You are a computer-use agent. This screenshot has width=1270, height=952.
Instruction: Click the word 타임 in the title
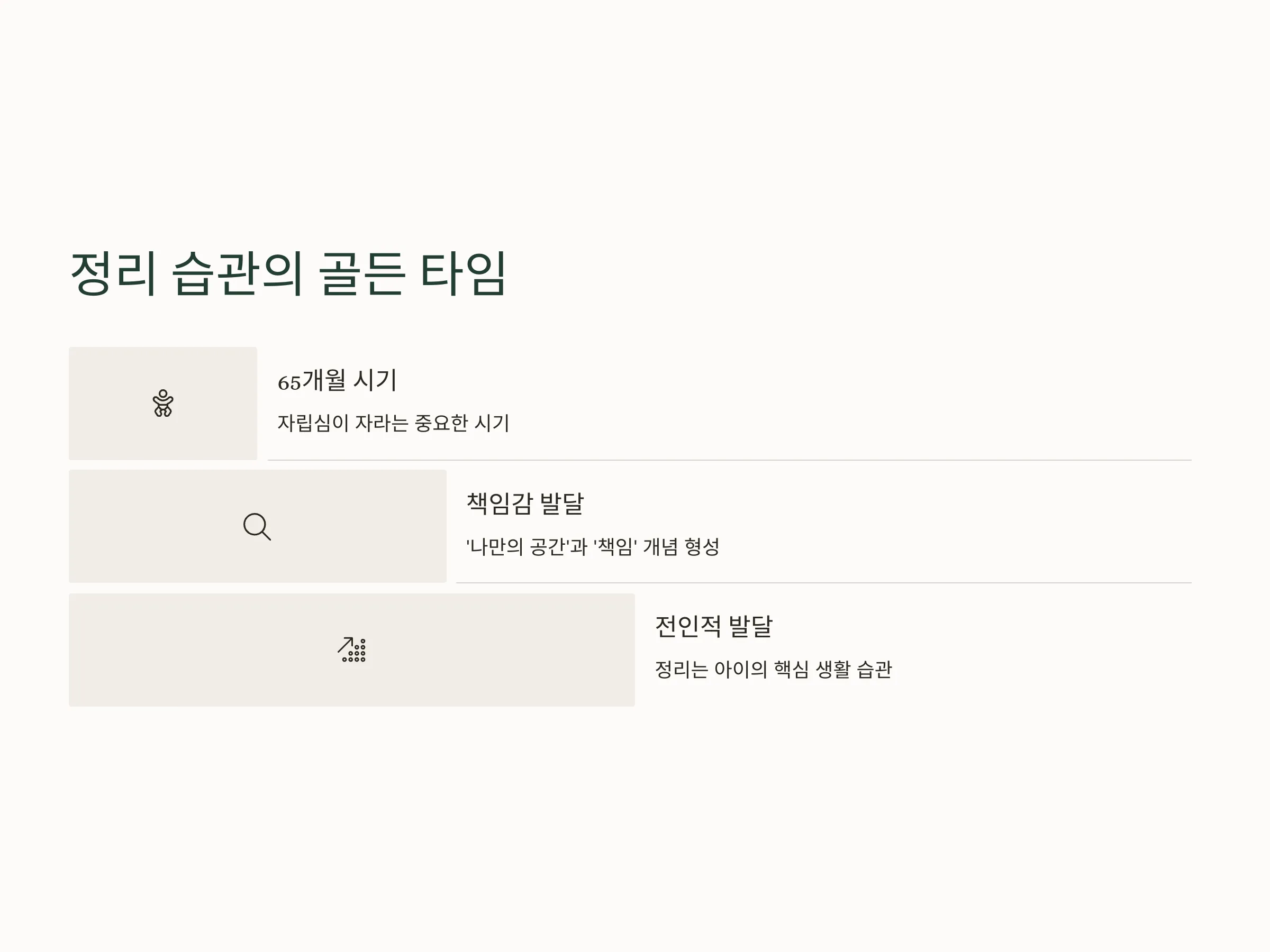464,274
